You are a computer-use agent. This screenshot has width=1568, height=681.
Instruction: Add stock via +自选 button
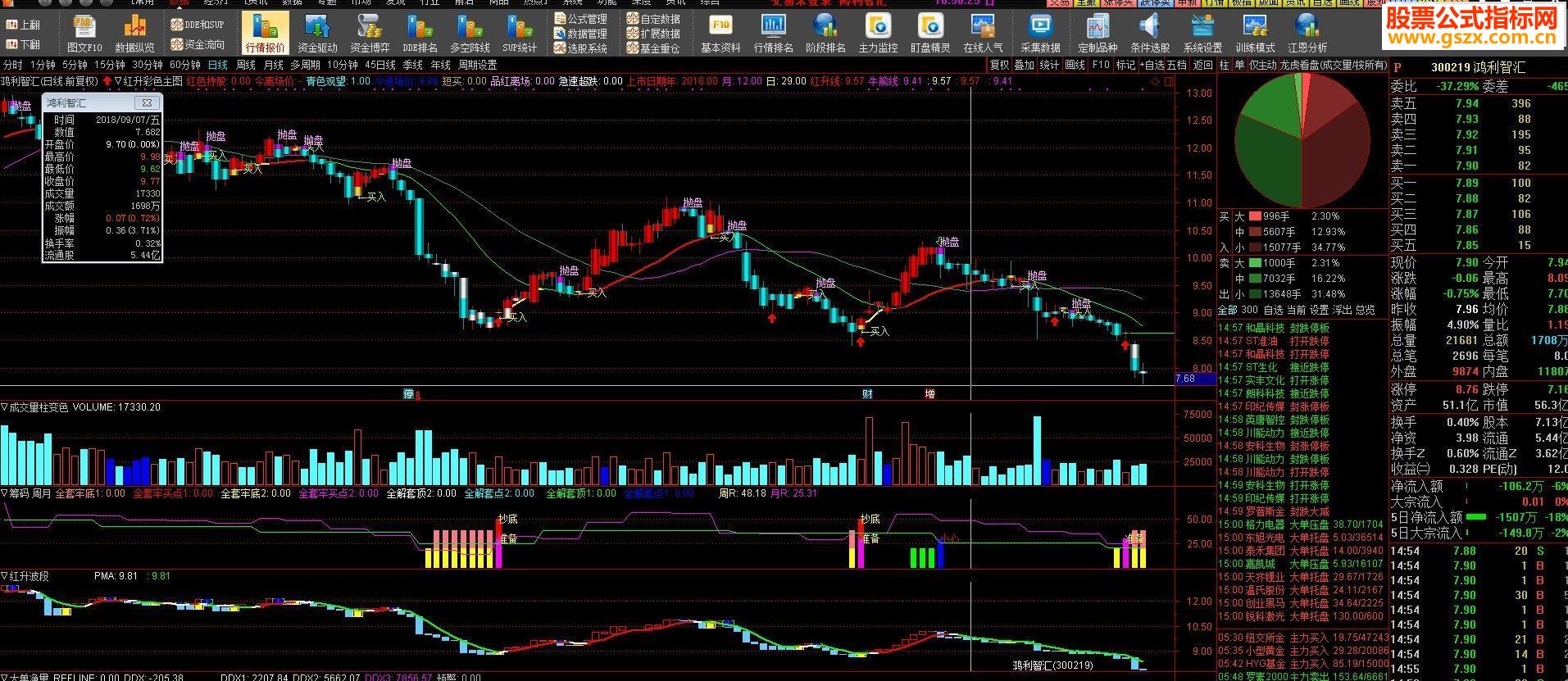pos(1153,65)
